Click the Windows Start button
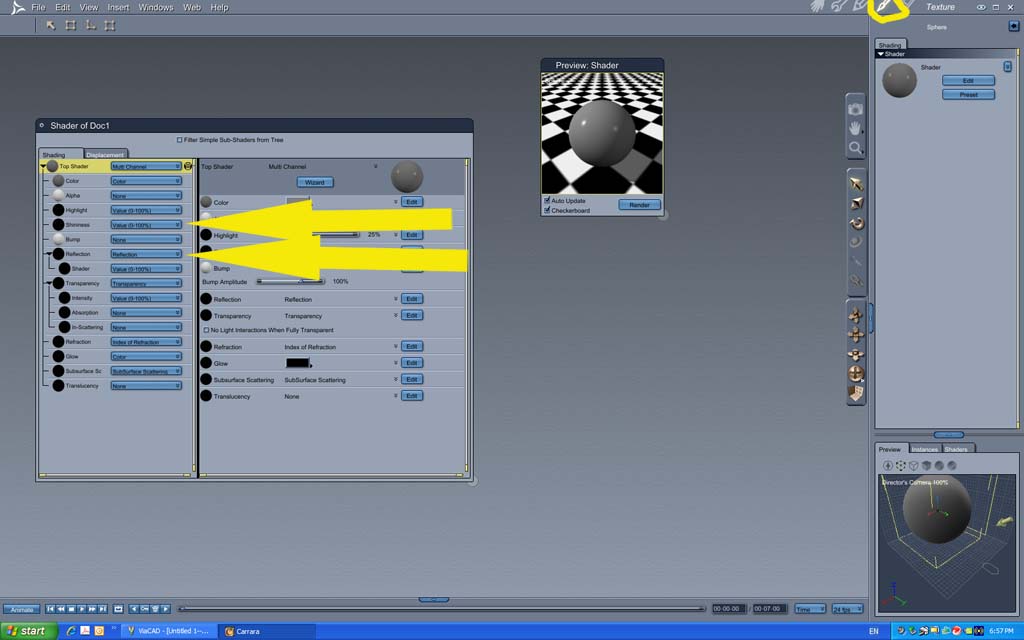1024x640 pixels. tap(27, 631)
